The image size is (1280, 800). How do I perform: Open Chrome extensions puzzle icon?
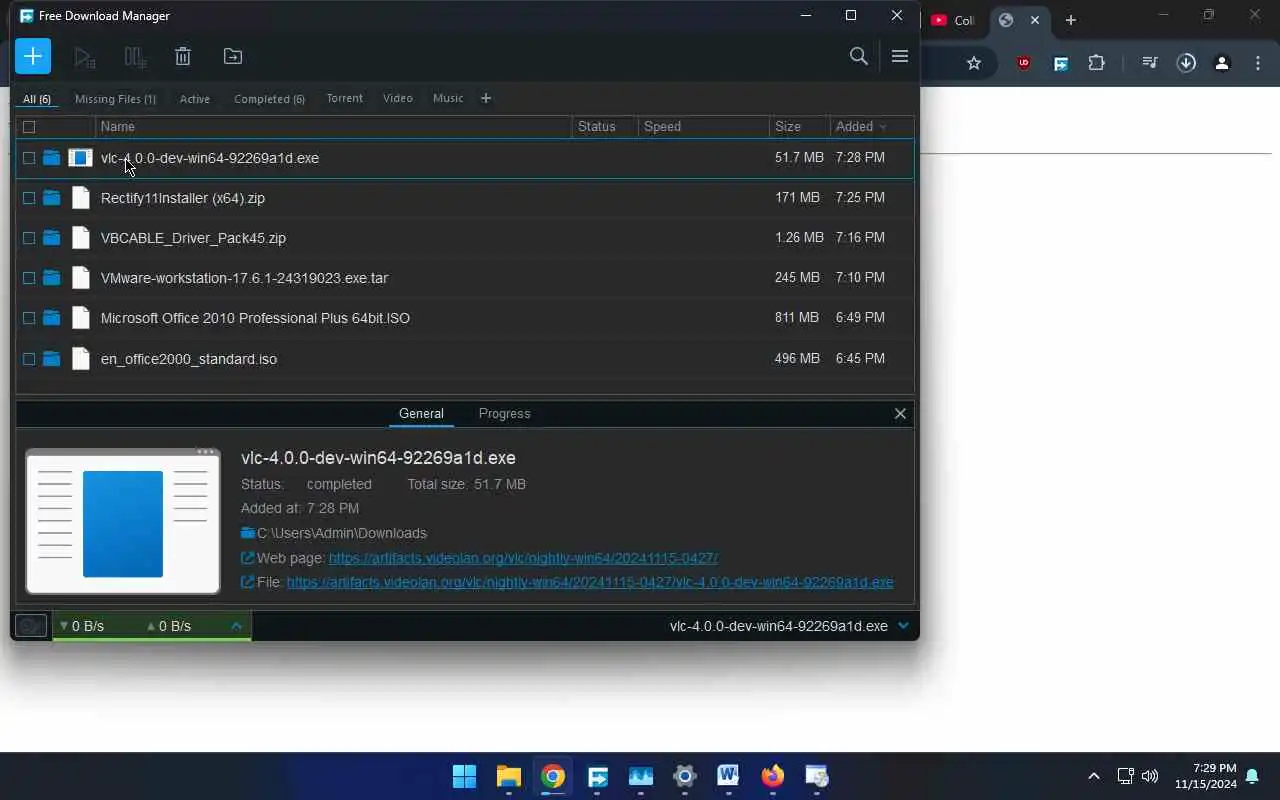1097,63
